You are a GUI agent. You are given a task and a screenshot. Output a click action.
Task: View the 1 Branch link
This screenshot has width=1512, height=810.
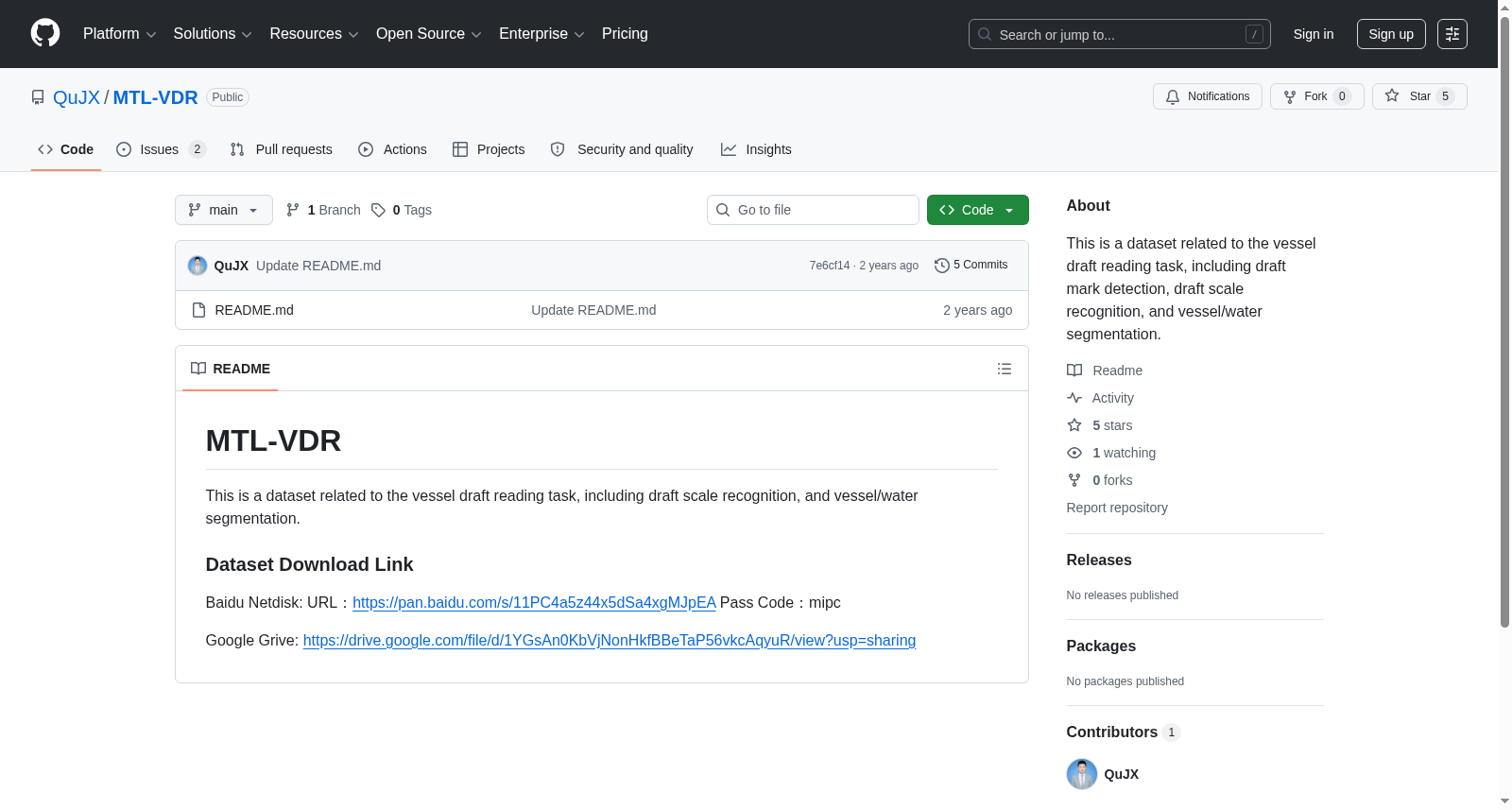(323, 210)
